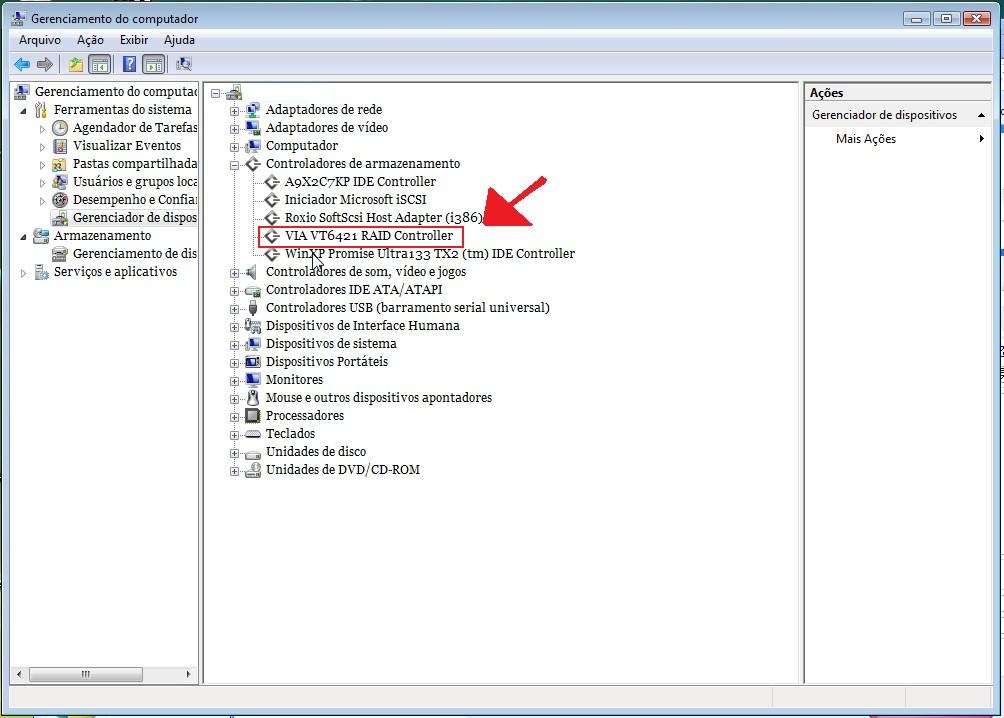Click the Back arrow toolbar button
The image size is (1004, 718).
click(22, 64)
